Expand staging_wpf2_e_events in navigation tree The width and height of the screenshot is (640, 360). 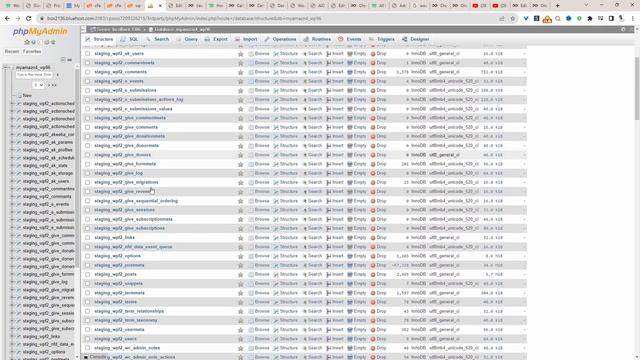coord(12,204)
